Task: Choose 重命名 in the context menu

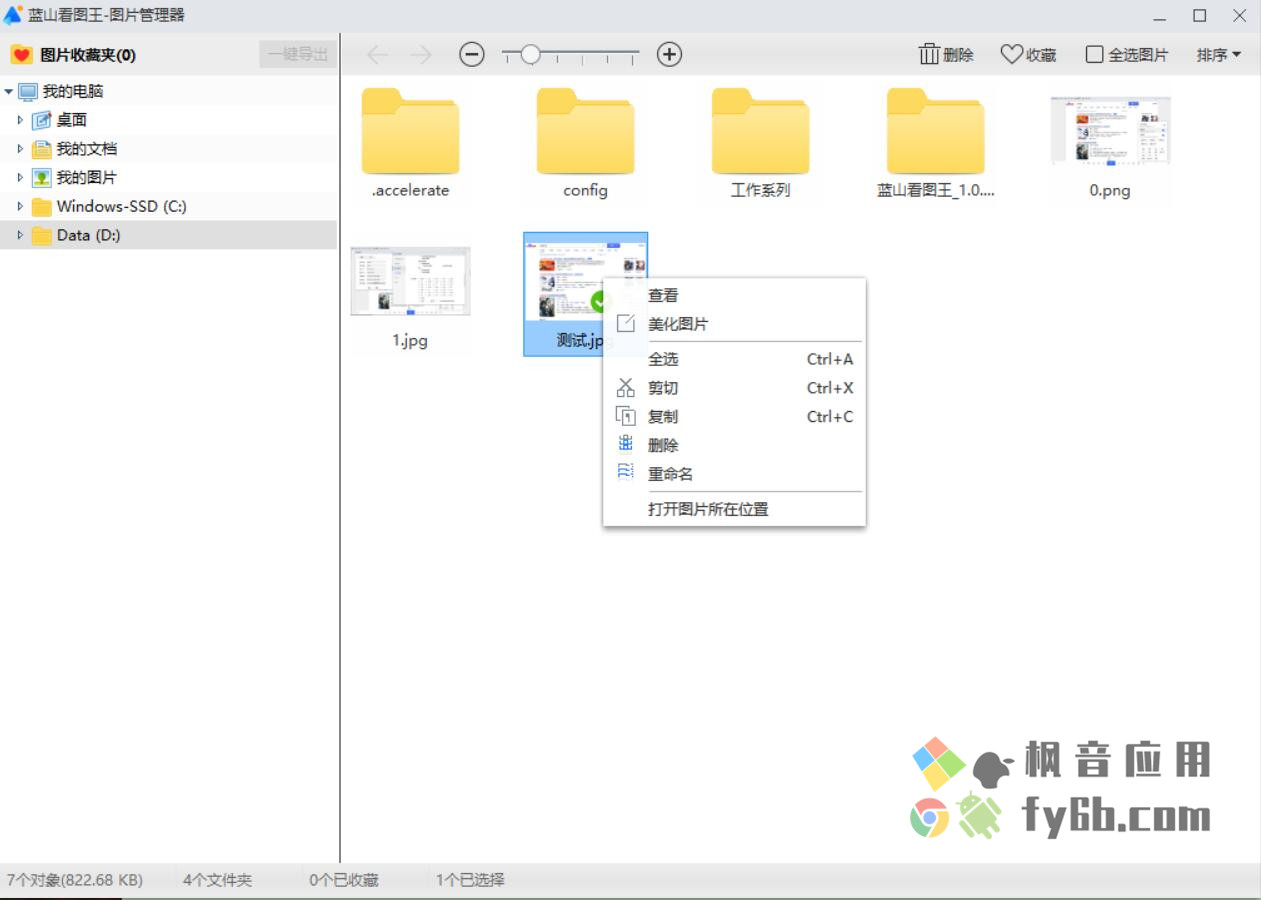Action: click(734, 474)
